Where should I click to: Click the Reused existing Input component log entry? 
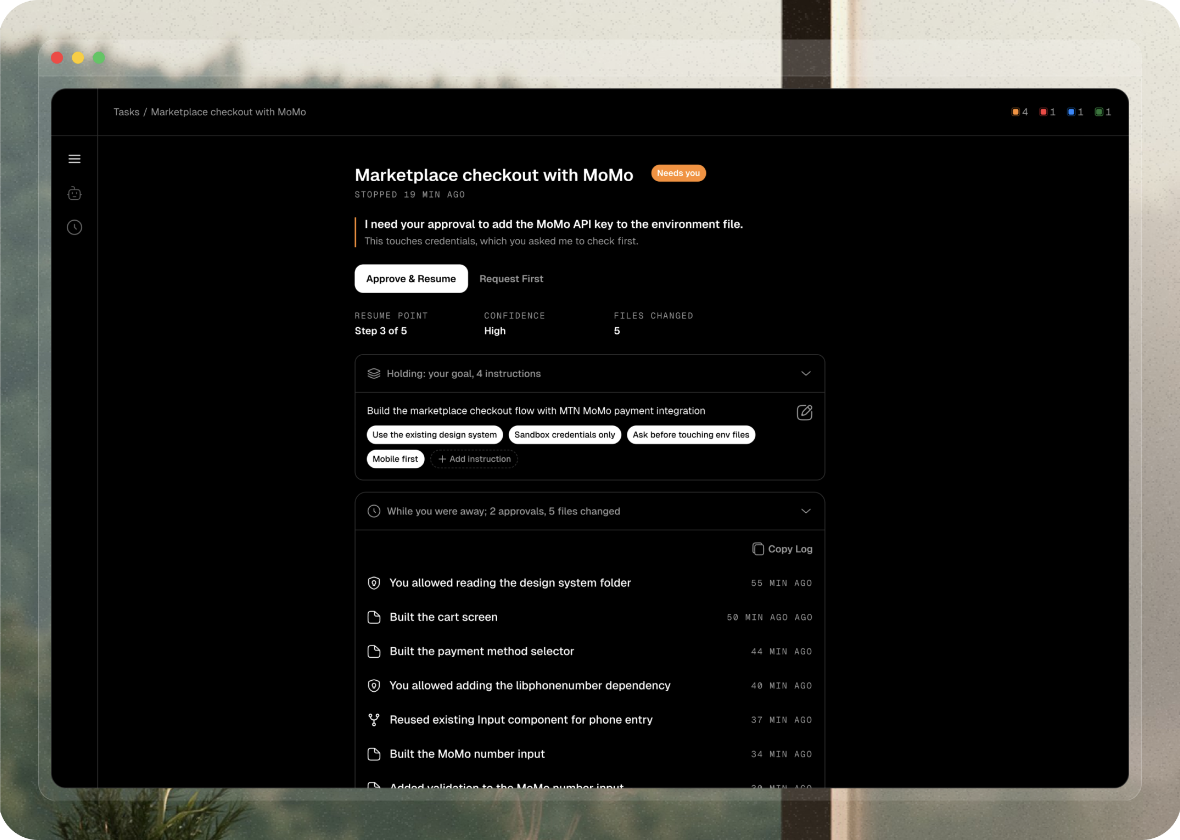(x=590, y=720)
